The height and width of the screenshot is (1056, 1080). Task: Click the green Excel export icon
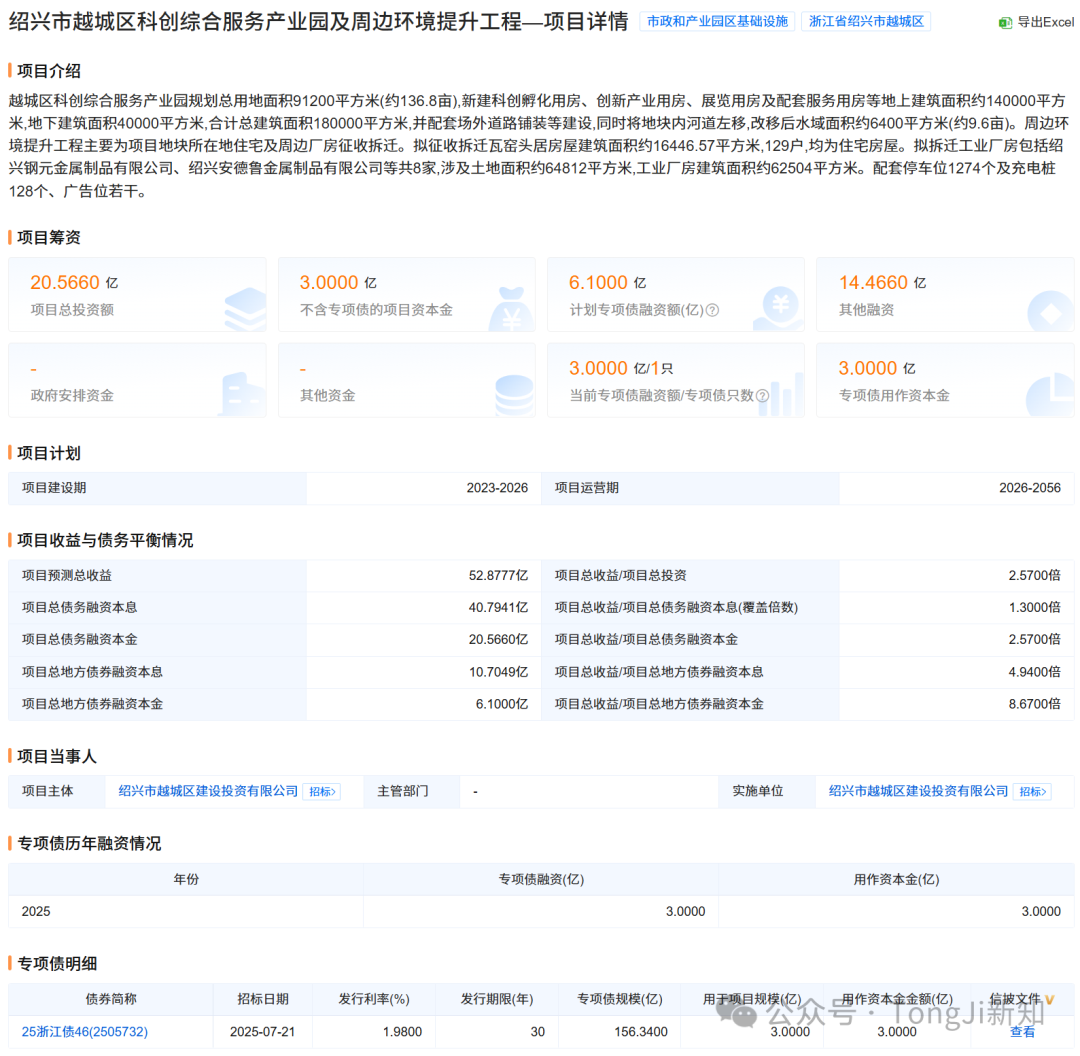(x=1005, y=23)
